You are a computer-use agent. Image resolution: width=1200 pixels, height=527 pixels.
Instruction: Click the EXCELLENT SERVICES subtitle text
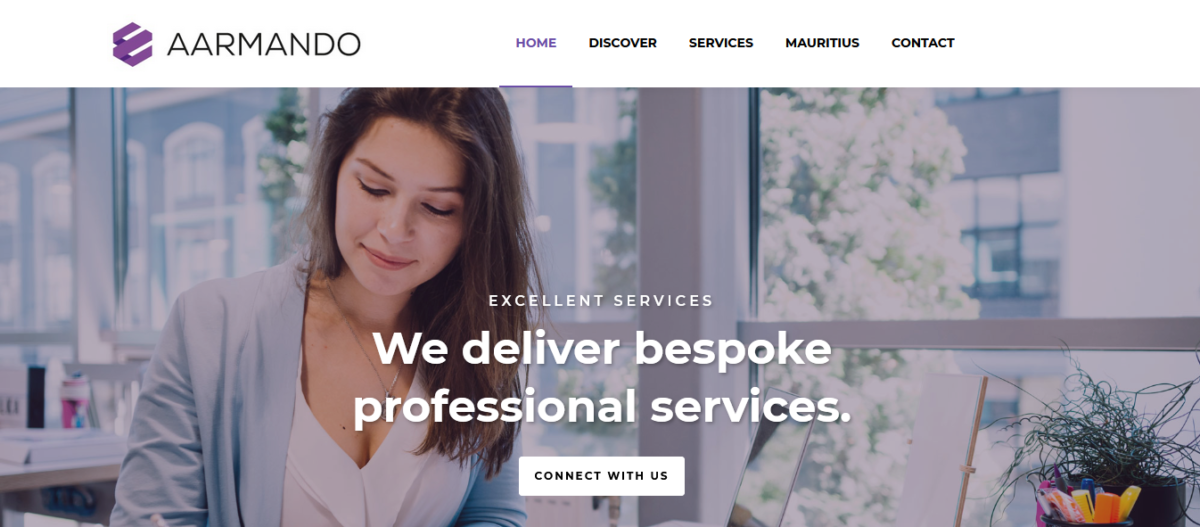pyautogui.click(x=601, y=300)
